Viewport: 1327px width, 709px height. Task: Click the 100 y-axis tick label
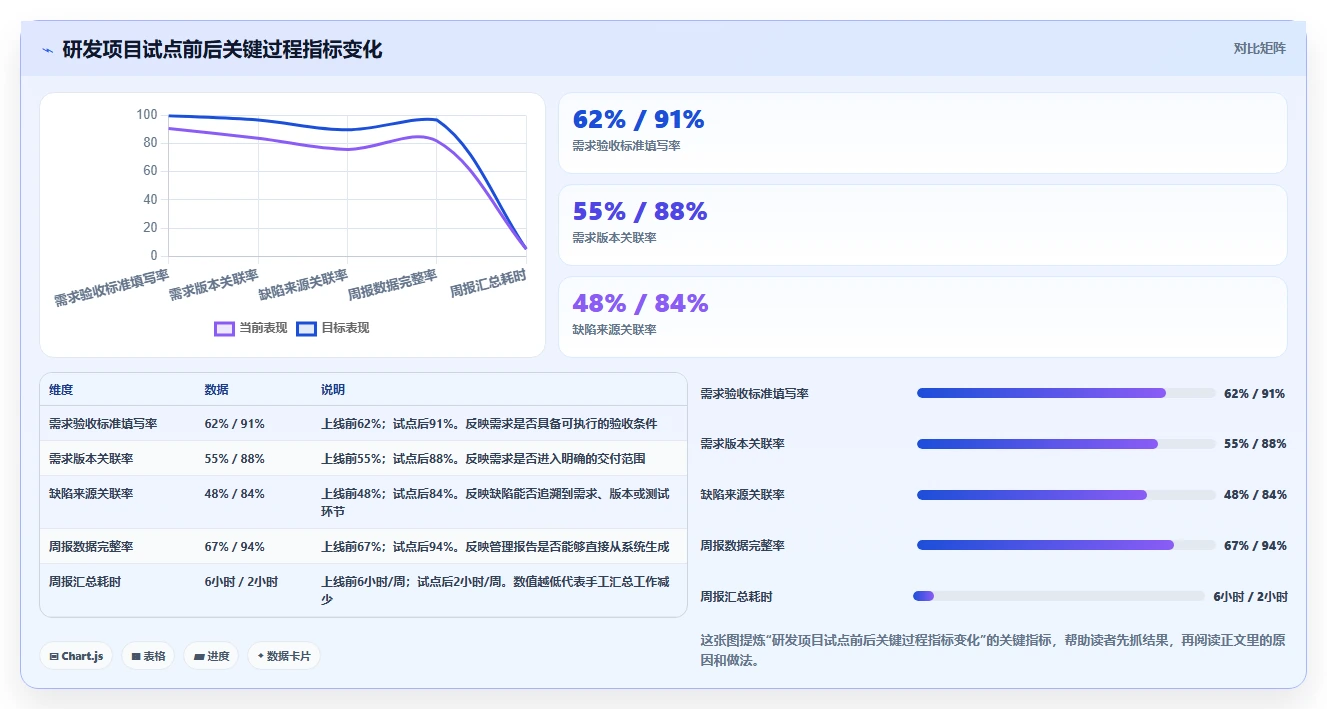pyautogui.click(x=147, y=115)
